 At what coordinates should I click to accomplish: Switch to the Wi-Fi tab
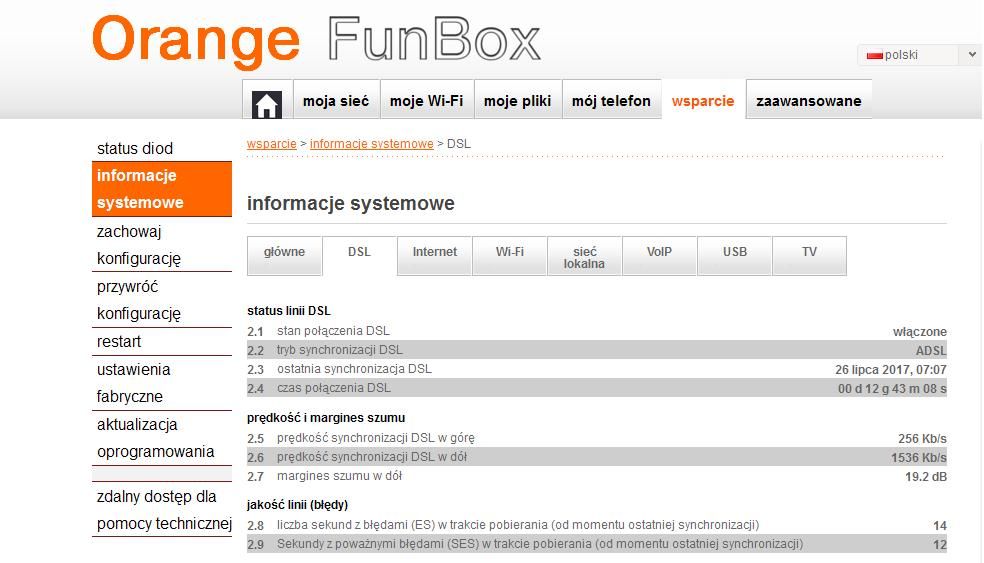click(x=510, y=255)
